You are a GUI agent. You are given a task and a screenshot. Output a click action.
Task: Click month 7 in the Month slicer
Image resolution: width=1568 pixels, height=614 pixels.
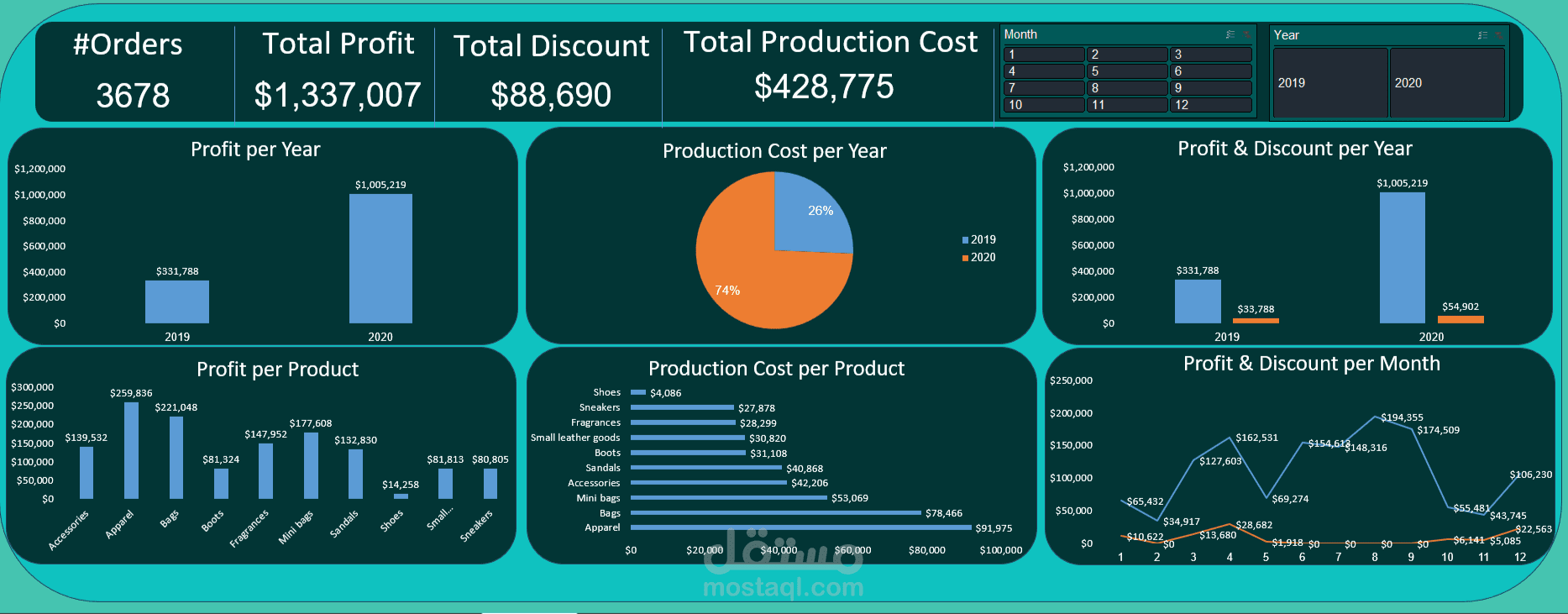(x=1044, y=88)
